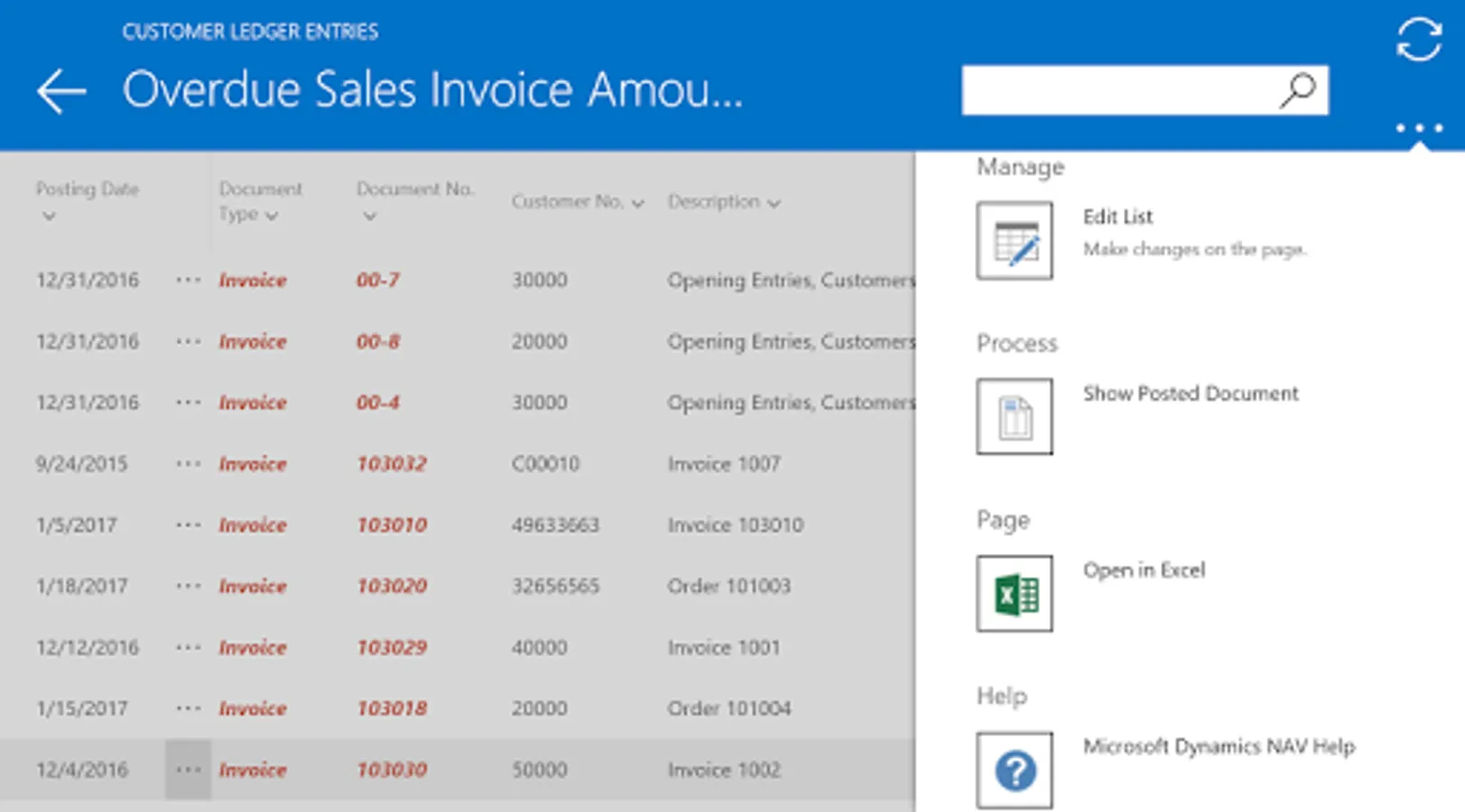Open the Description column dropdown
This screenshot has width=1465, height=812.
[x=774, y=203]
